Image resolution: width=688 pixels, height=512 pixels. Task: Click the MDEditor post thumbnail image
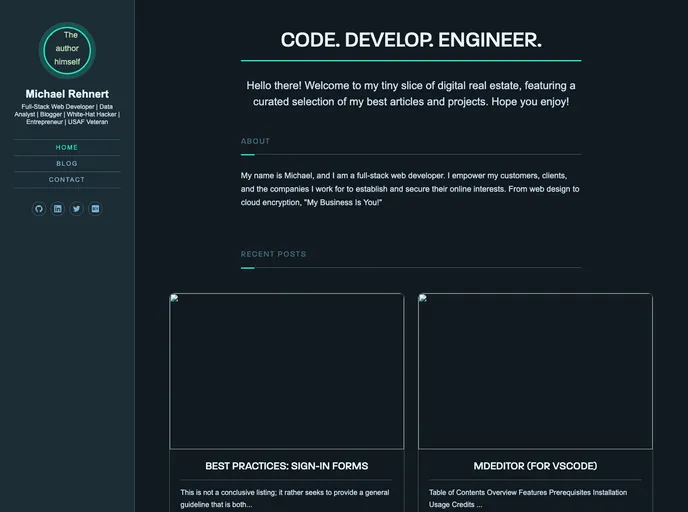point(535,371)
